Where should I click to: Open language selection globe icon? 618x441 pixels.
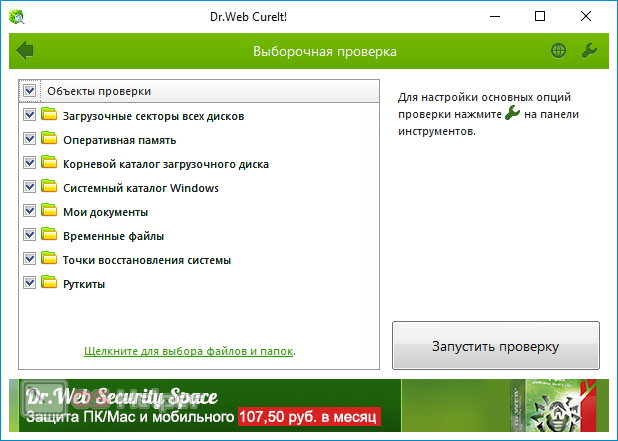(x=558, y=51)
